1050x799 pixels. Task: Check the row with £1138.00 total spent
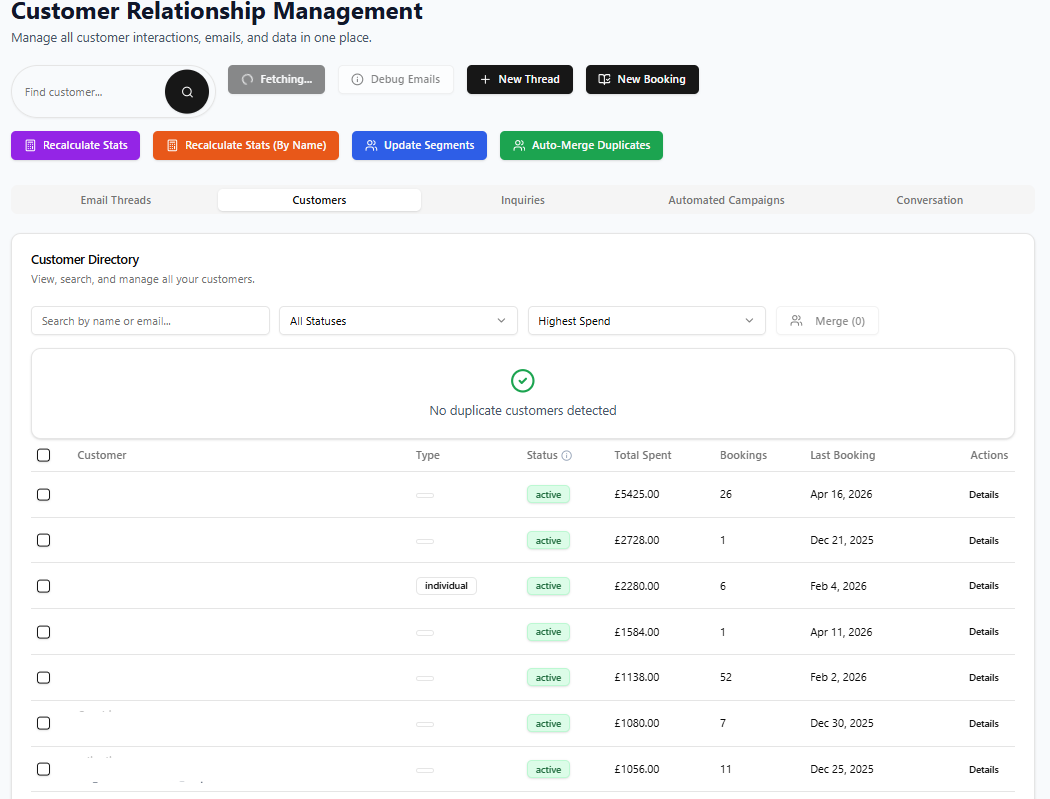pos(44,677)
